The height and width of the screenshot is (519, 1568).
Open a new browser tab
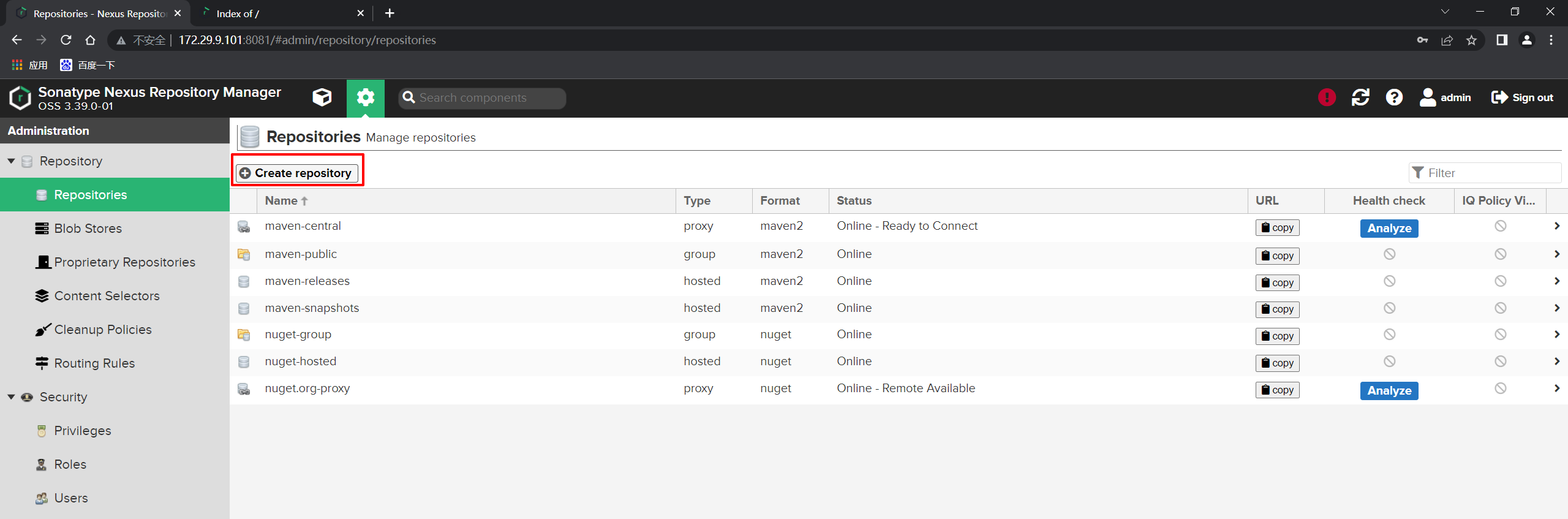point(390,13)
